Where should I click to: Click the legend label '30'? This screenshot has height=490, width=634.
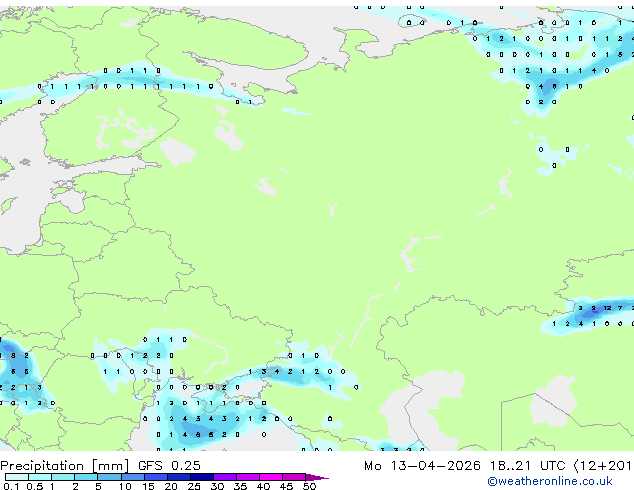[x=217, y=486]
